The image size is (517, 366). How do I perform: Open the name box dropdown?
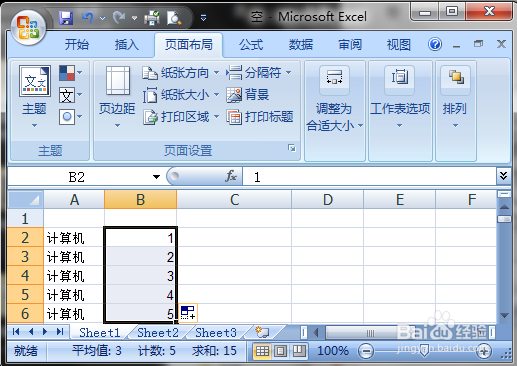(x=156, y=177)
